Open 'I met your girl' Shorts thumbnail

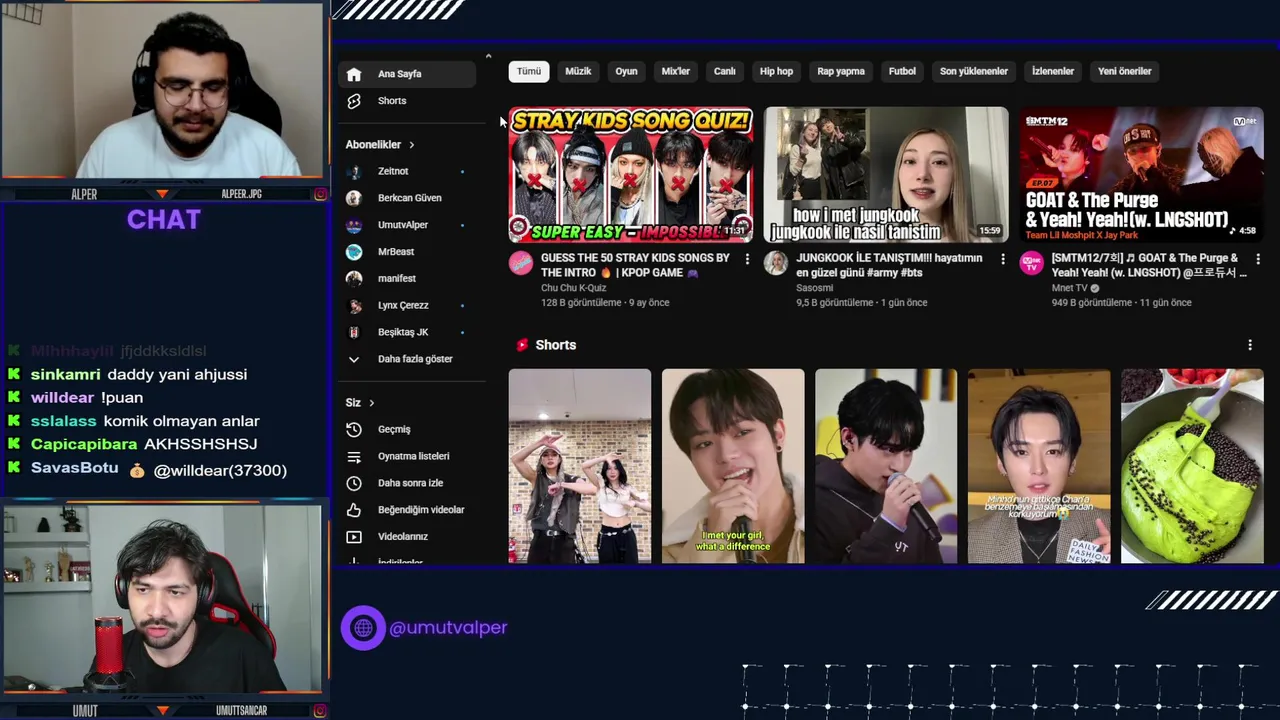733,466
